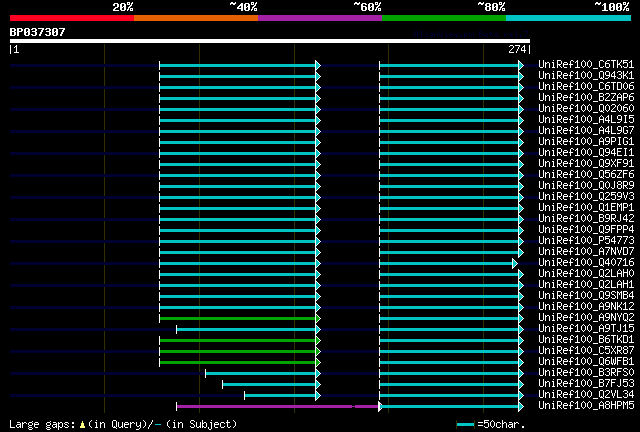Click the orange ~40% identity legend segment
The image size is (640, 432).
pyautogui.click(x=196, y=18)
